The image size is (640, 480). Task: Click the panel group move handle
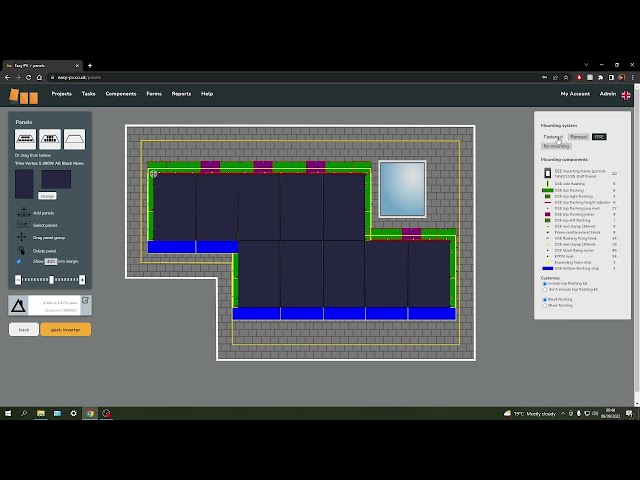click(153, 174)
